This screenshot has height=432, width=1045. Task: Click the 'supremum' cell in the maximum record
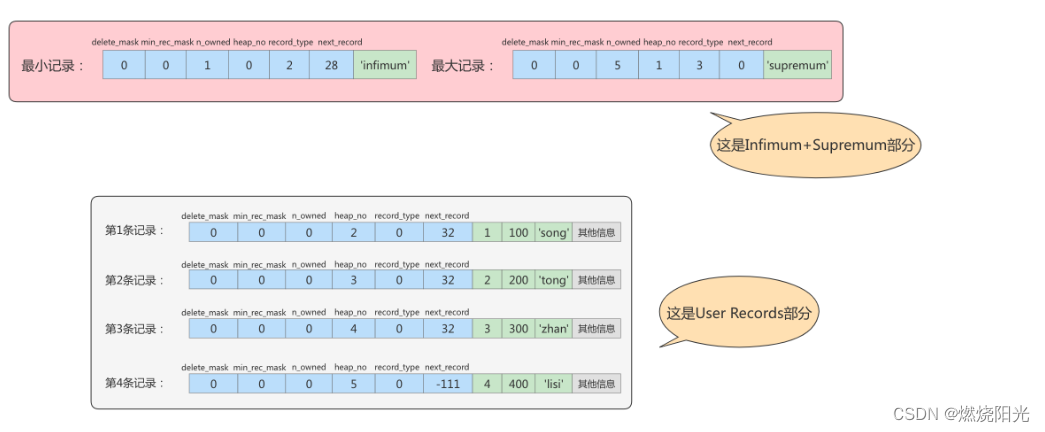point(797,65)
